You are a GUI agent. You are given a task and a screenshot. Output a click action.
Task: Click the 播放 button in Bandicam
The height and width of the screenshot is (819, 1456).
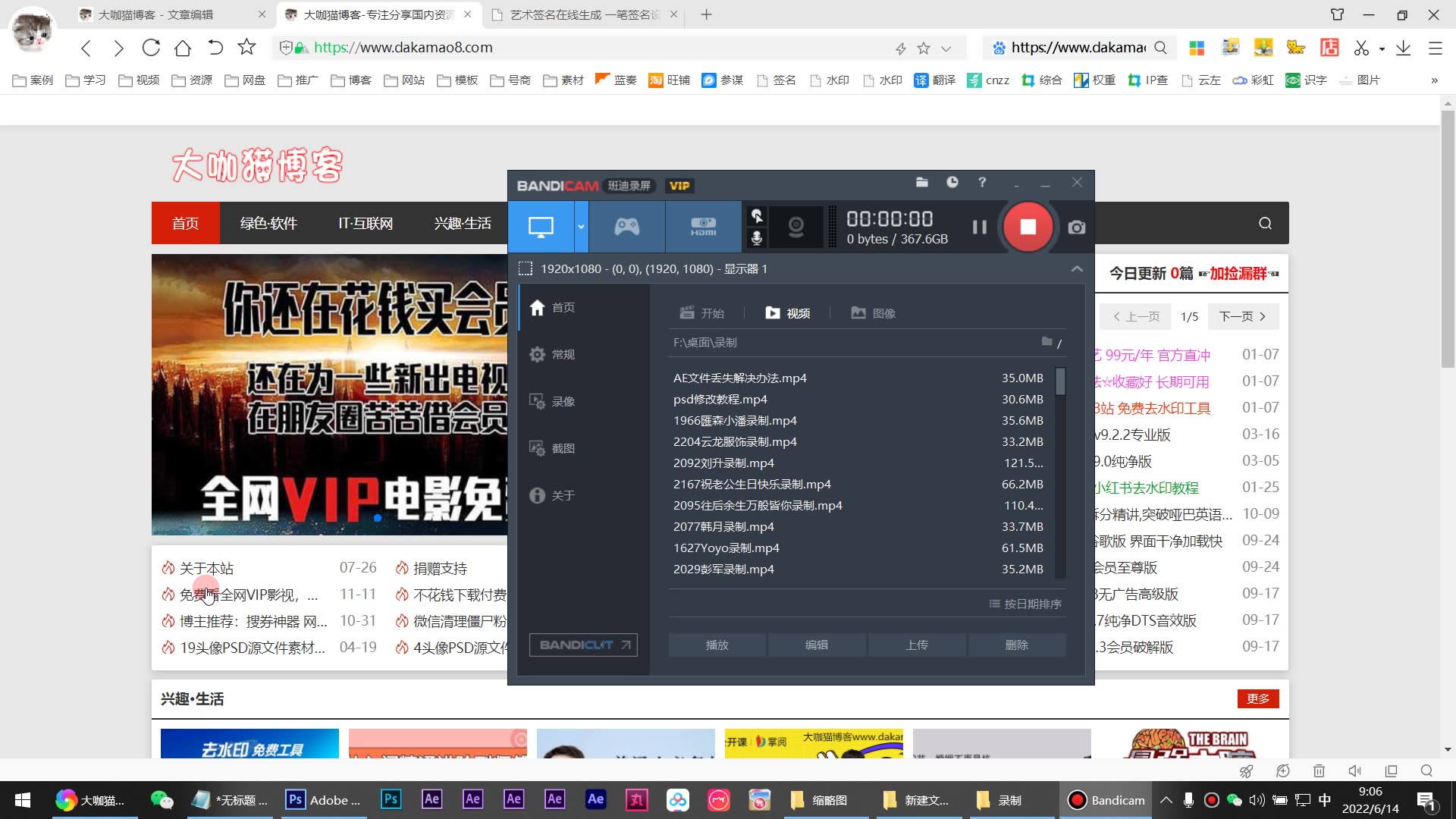(x=717, y=645)
